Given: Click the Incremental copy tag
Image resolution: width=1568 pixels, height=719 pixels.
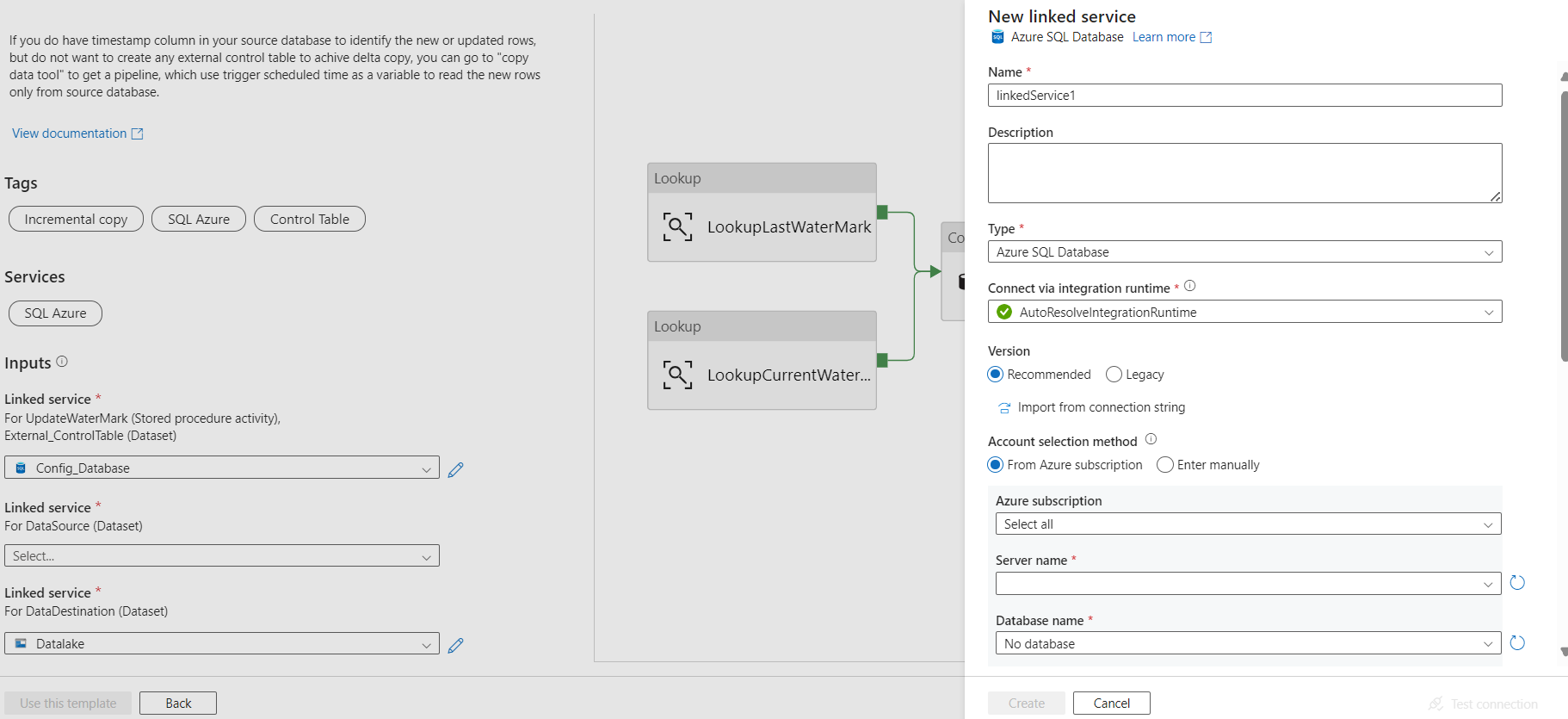Looking at the screenshot, I should (x=76, y=219).
